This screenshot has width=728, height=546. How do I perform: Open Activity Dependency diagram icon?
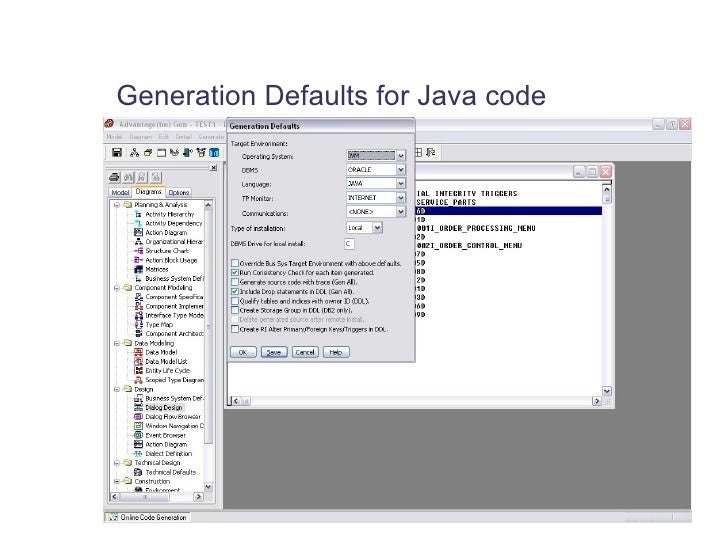[x=138, y=223]
